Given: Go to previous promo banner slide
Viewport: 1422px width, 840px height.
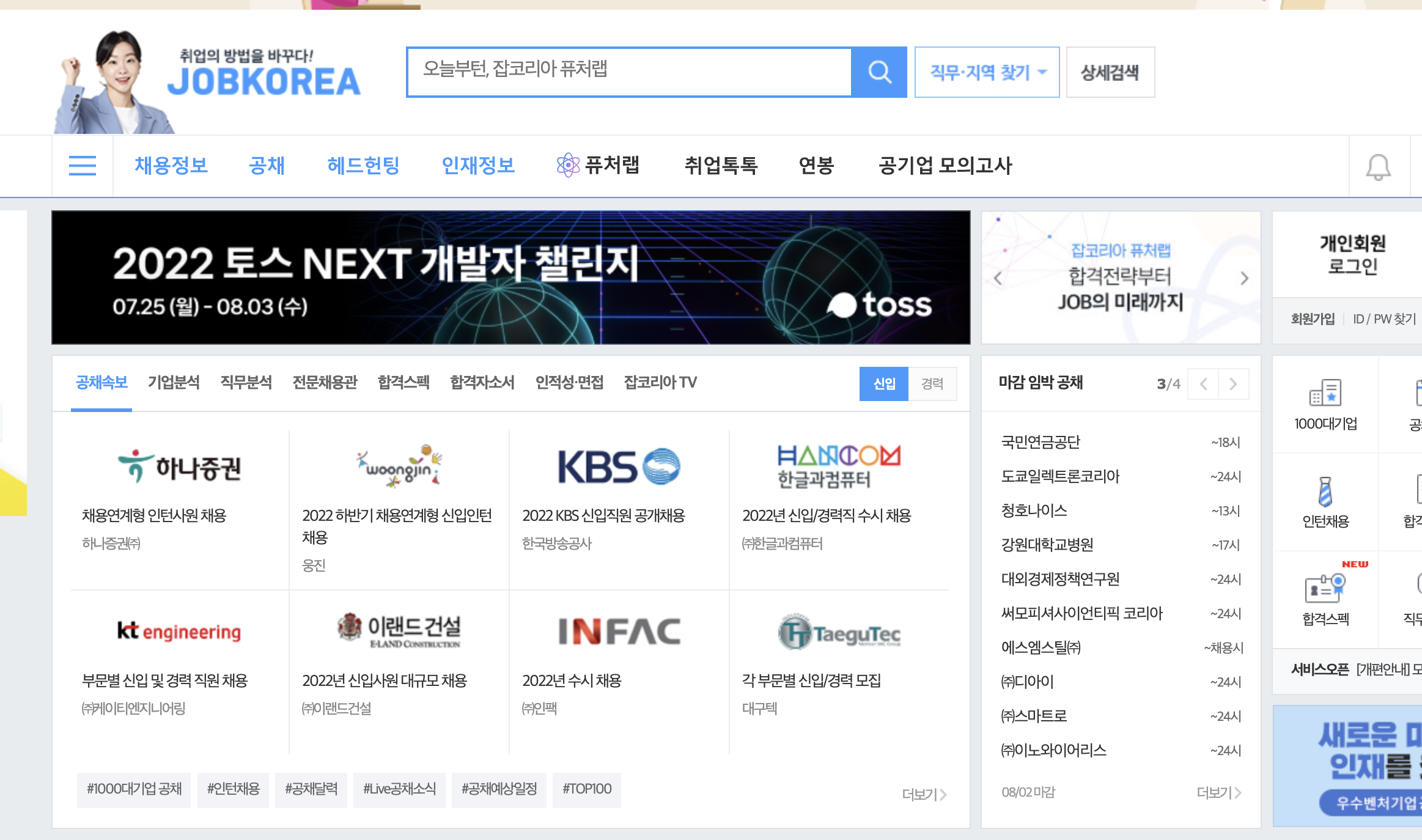Looking at the screenshot, I should coord(998,278).
